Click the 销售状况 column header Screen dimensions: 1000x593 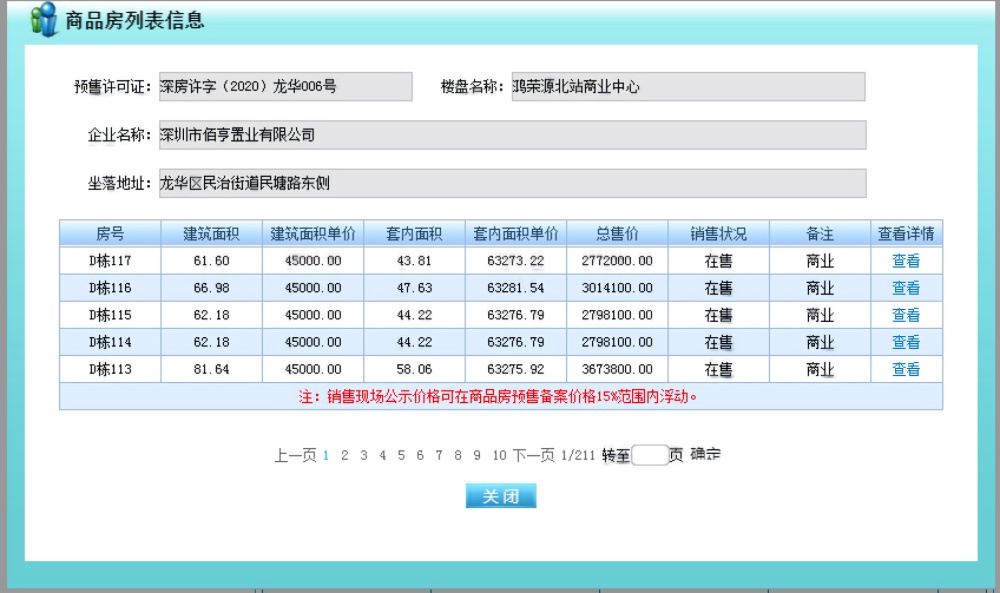click(x=719, y=233)
